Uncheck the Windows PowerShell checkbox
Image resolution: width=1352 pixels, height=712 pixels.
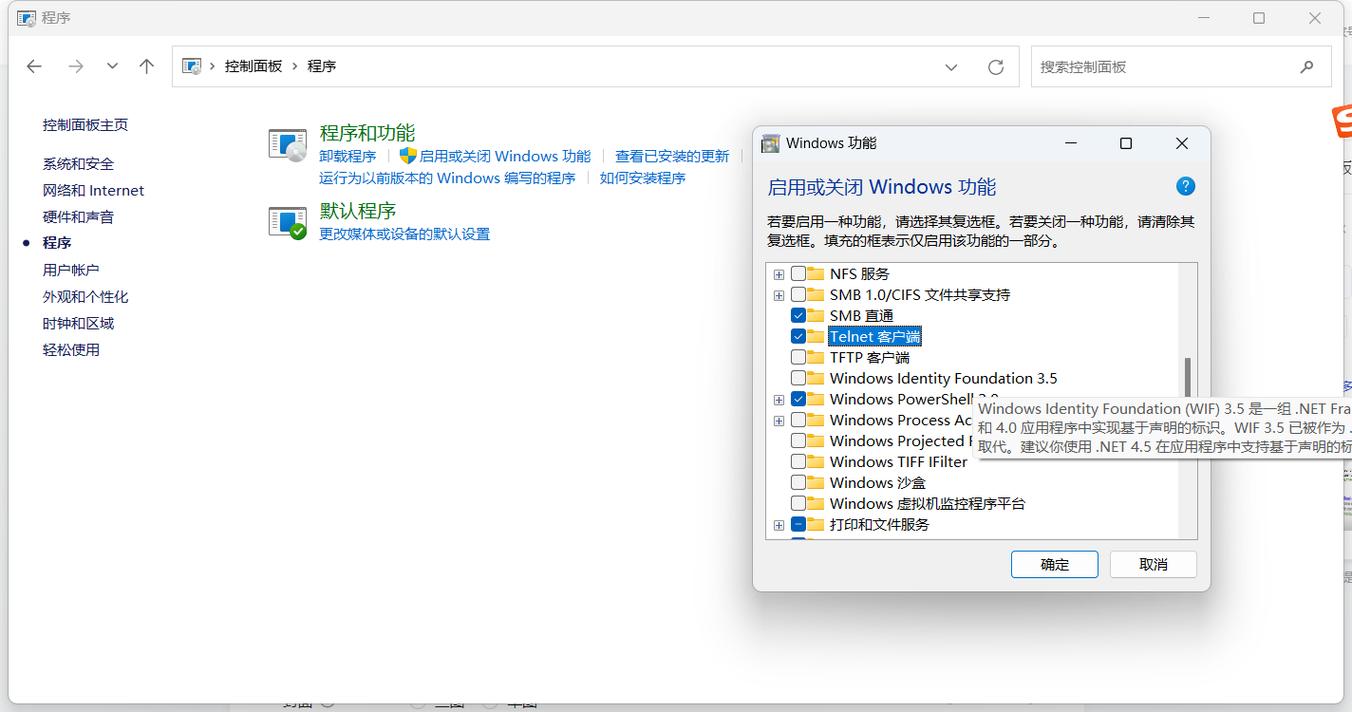[798, 399]
